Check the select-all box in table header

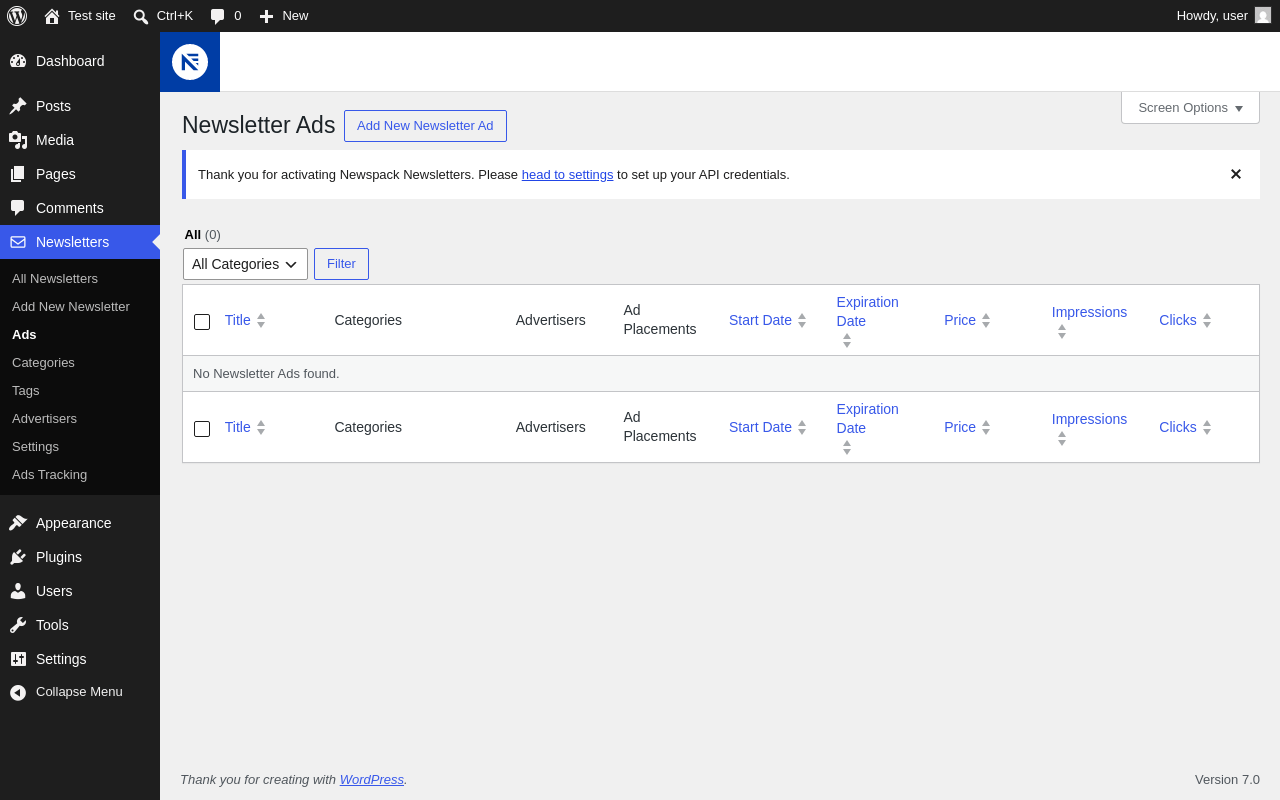202,322
